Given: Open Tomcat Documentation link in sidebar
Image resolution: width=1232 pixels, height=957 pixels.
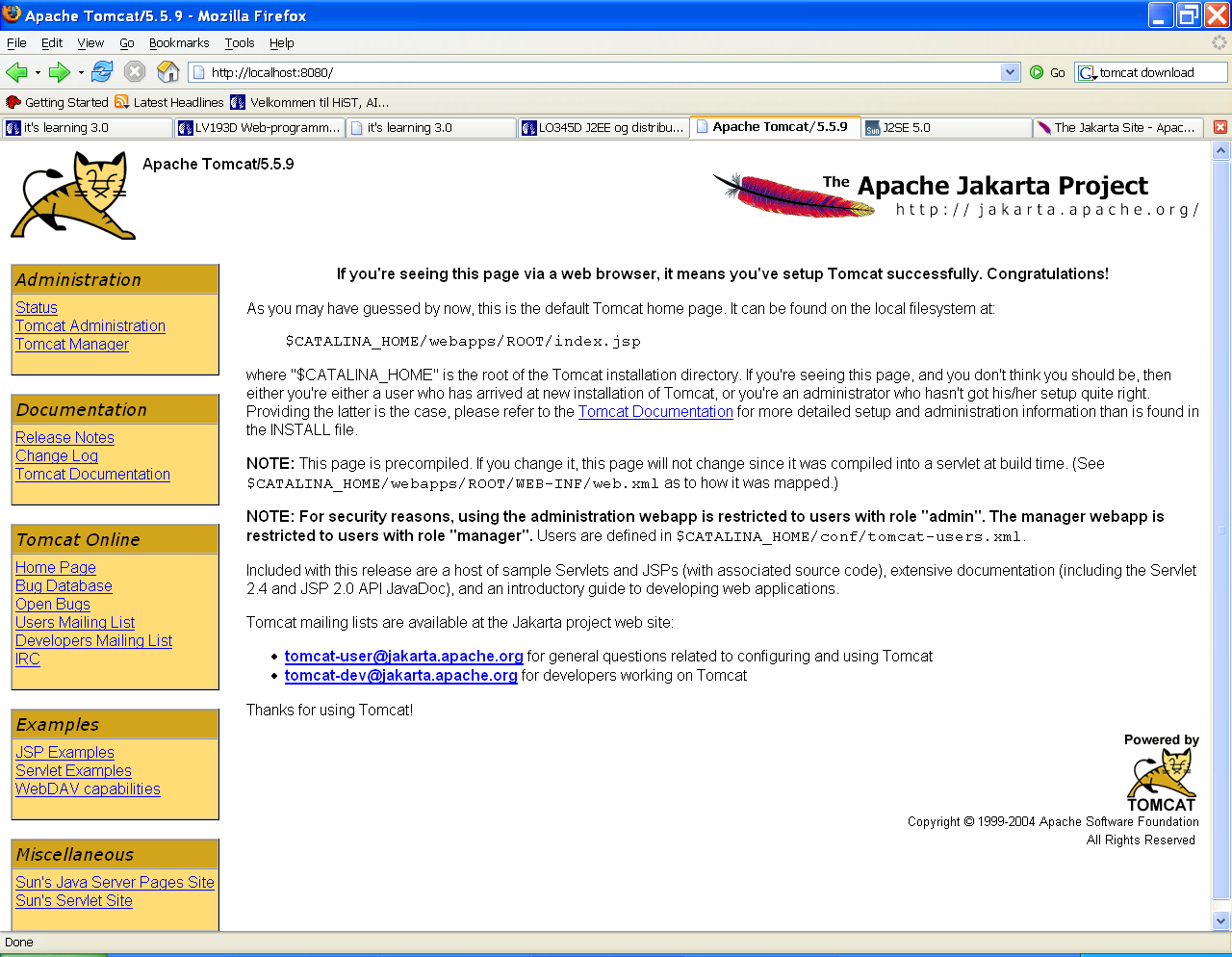Looking at the screenshot, I should pyautogui.click(x=92, y=474).
